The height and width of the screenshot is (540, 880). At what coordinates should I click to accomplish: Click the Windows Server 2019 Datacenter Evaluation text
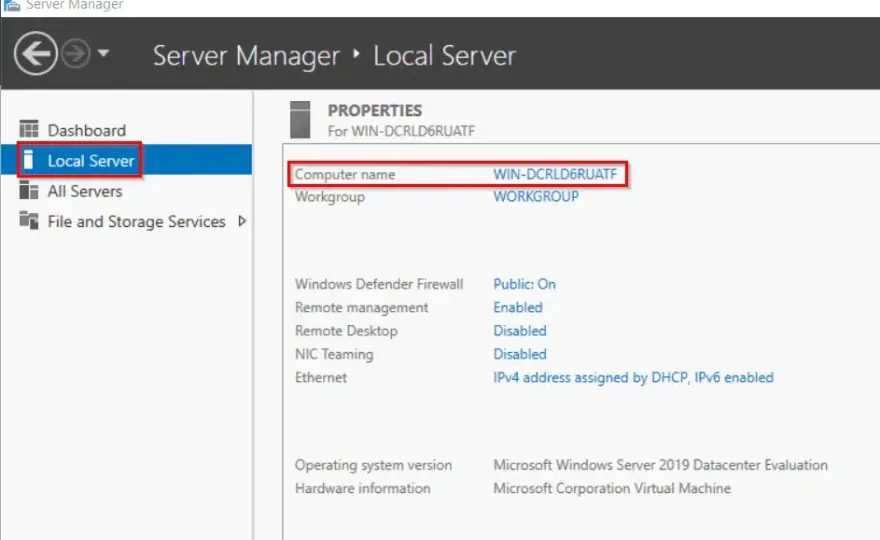(x=660, y=465)
